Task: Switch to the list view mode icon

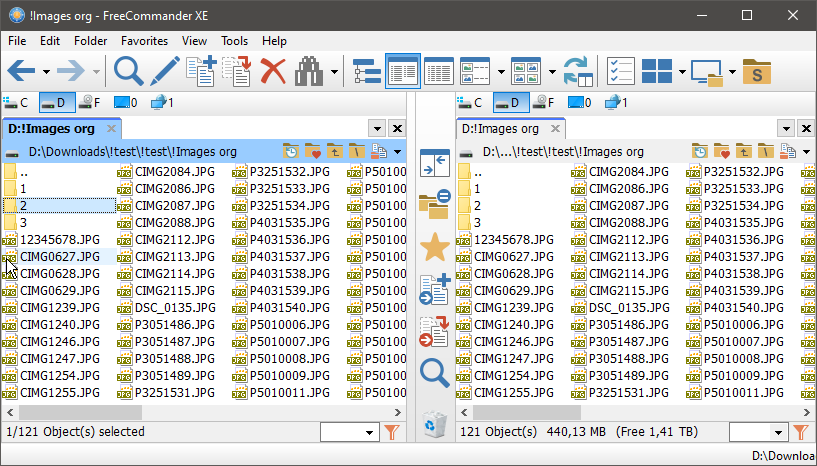Action: point(403,71)
